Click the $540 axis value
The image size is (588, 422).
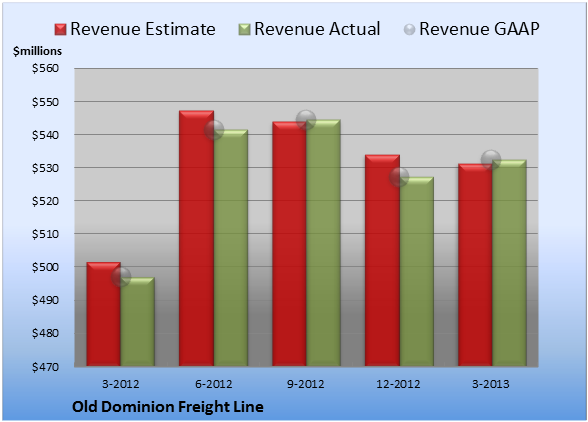point(45,135)
